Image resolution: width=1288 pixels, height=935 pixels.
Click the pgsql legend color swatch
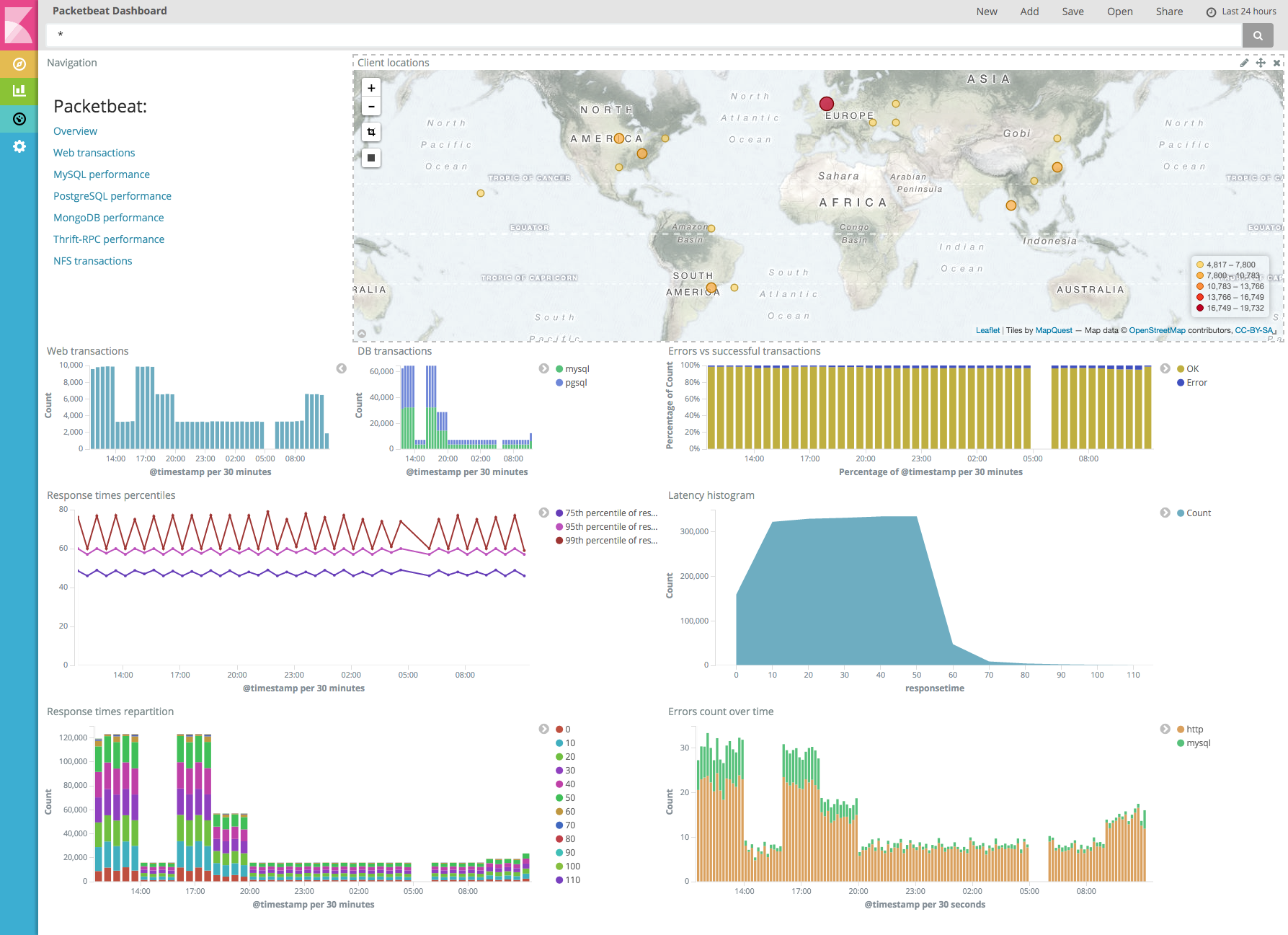(x=559, y=383)
